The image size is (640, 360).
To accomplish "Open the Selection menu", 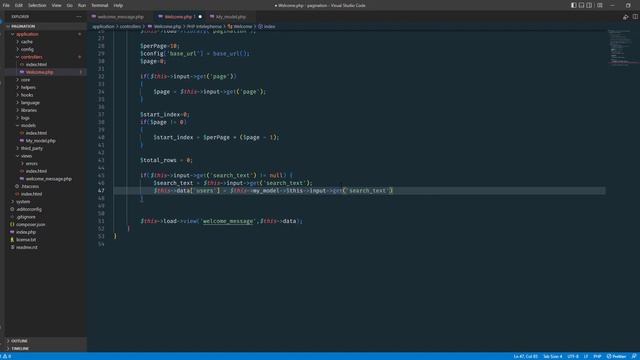I will click(x=37, y=5).
